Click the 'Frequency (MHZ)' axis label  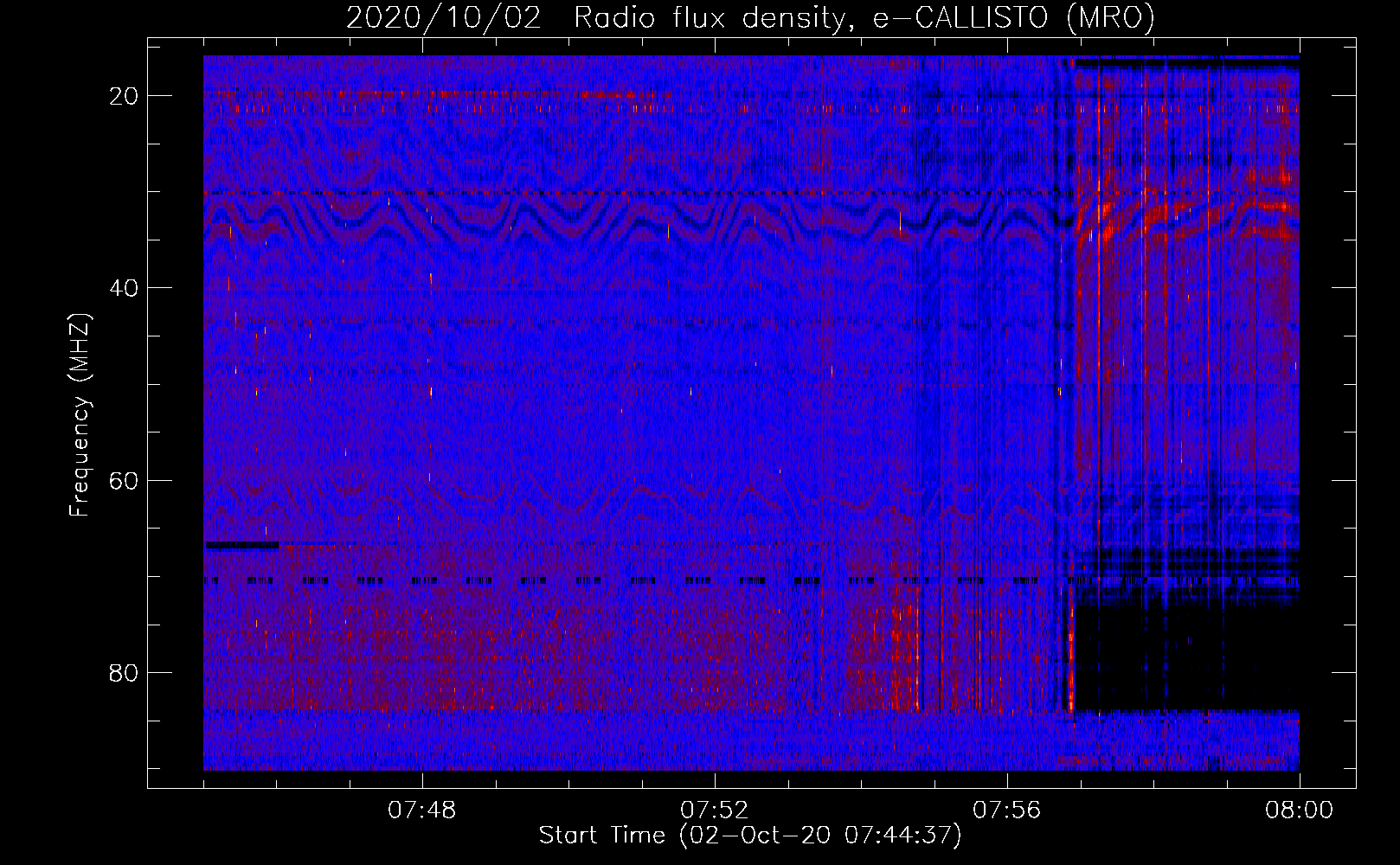(x=79, y=415)
